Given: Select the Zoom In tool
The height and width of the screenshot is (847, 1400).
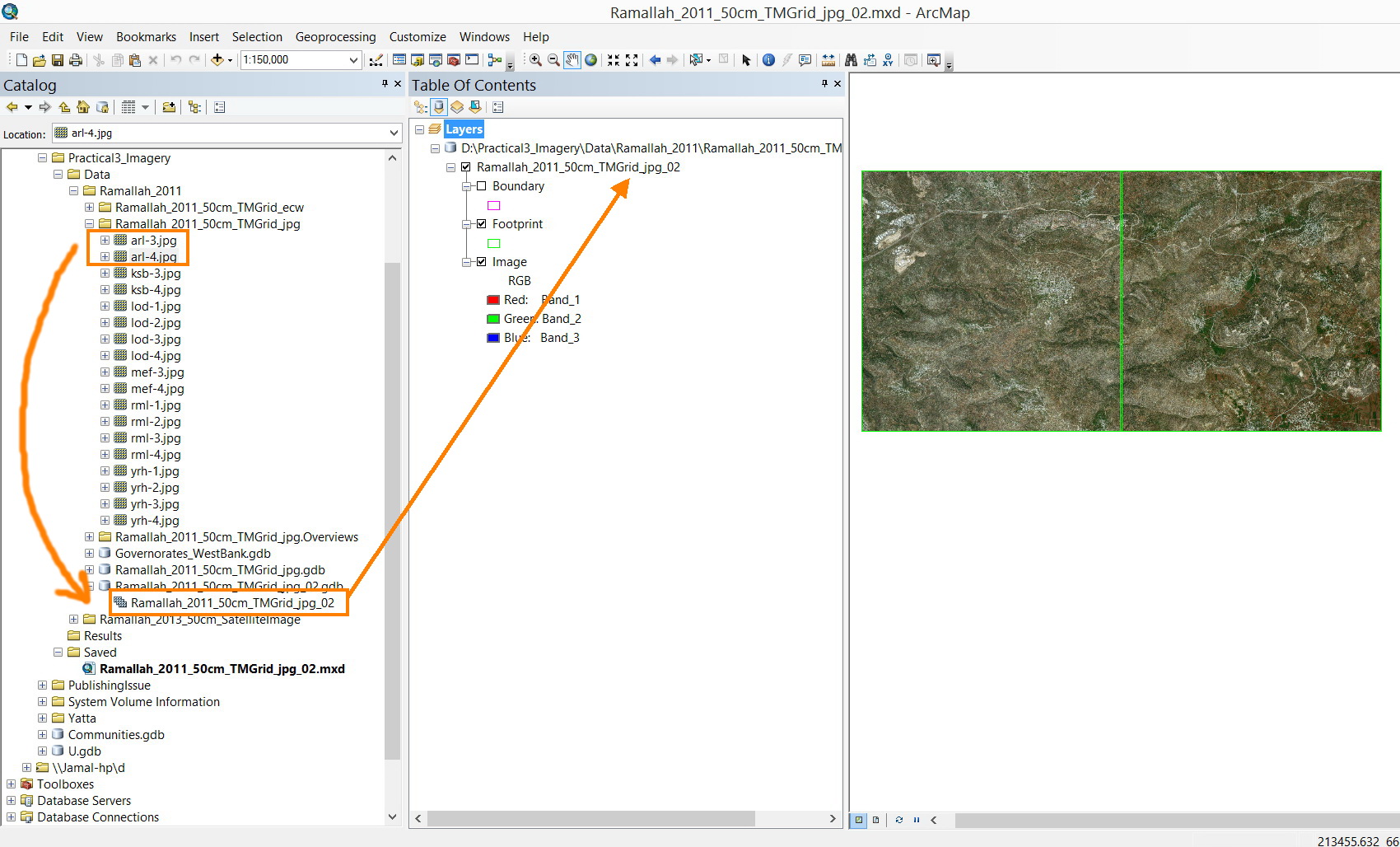Looking at the screenshot, I should (x=535, y=60).
